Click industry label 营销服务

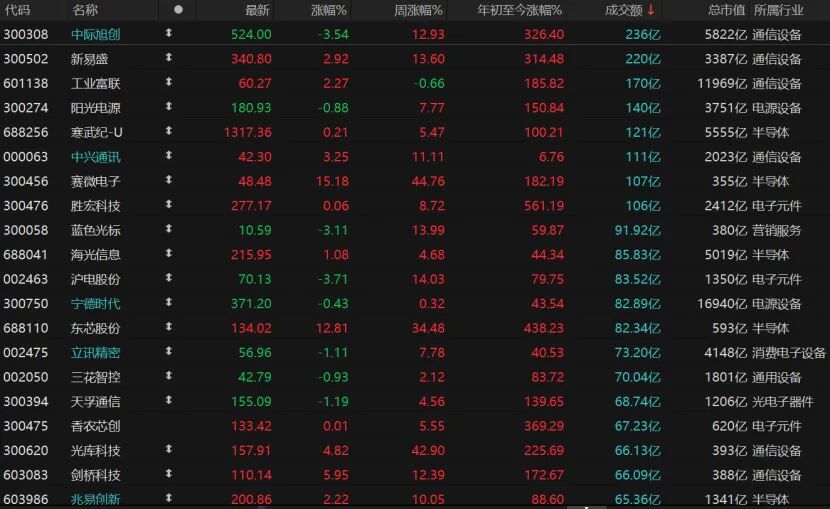(777, 230)
